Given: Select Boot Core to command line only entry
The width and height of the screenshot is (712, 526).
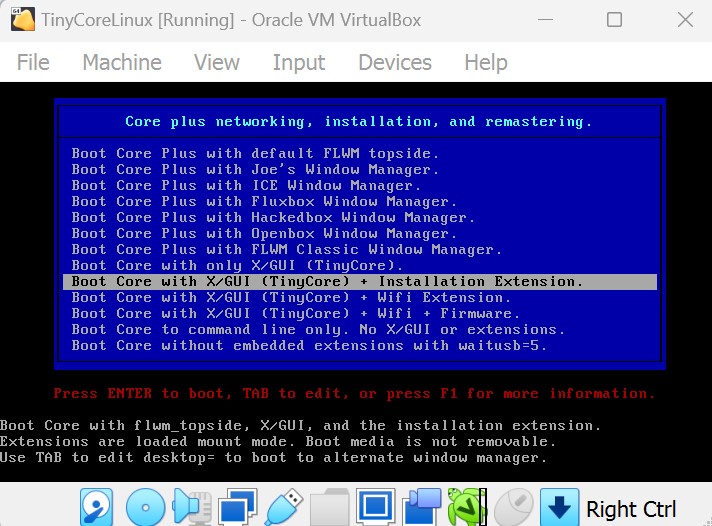Looking at the screenshot, I should [360, 329].
